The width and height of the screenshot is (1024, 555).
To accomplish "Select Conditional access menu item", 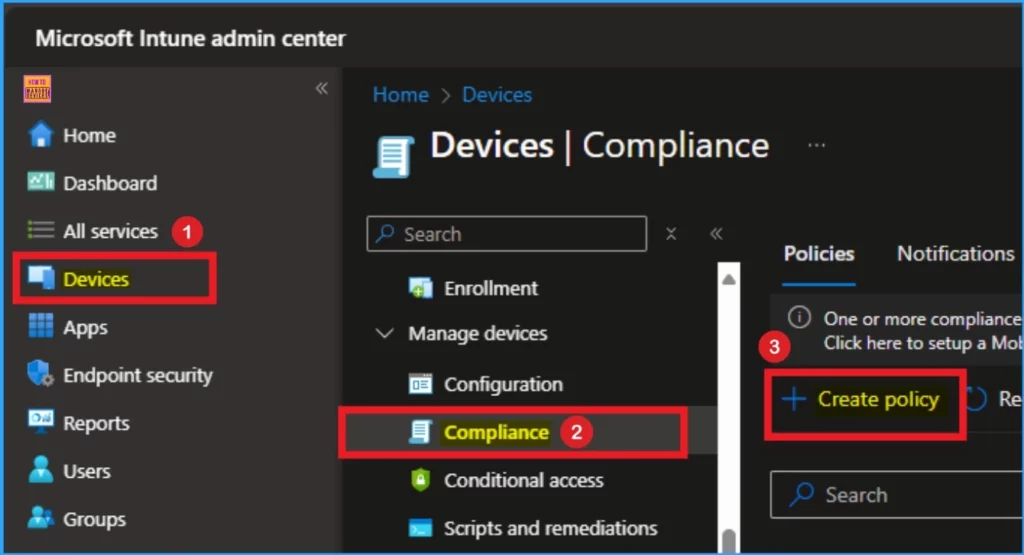I will (524, 481).
